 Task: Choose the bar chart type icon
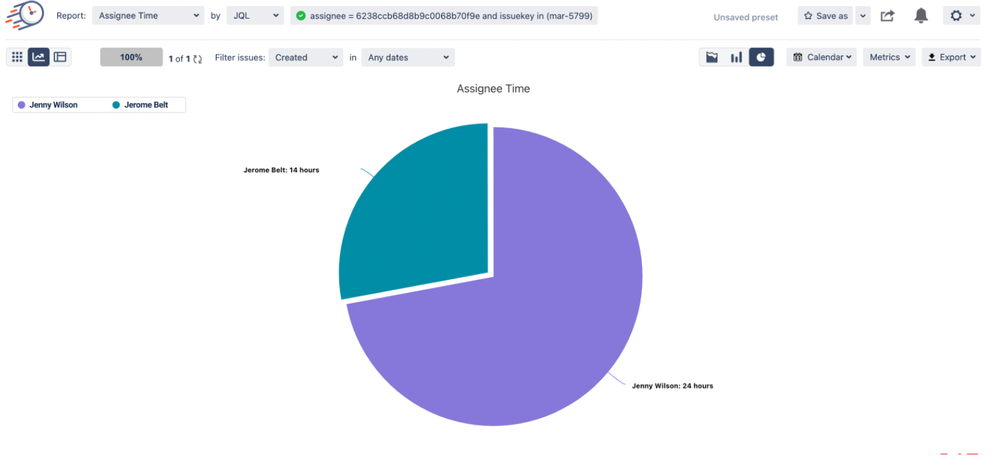737,57
